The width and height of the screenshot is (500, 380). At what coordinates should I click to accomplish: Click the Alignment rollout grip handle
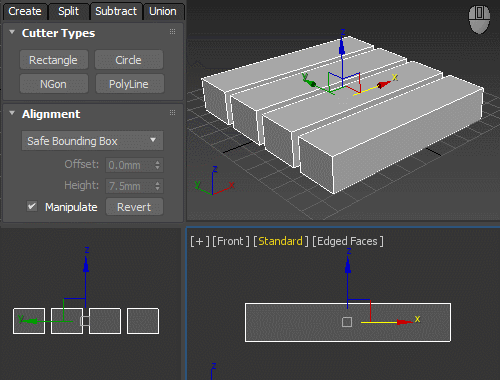click(172, 113)
